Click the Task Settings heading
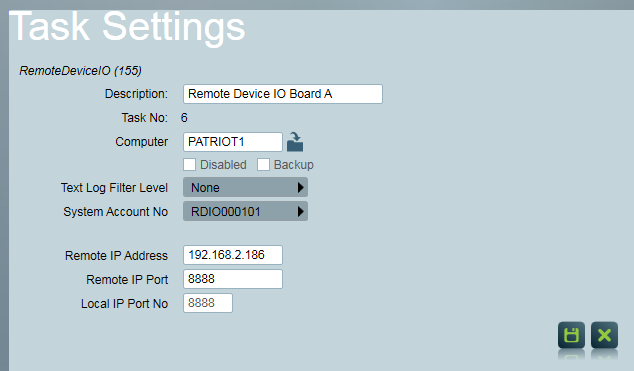 point(127,27)
